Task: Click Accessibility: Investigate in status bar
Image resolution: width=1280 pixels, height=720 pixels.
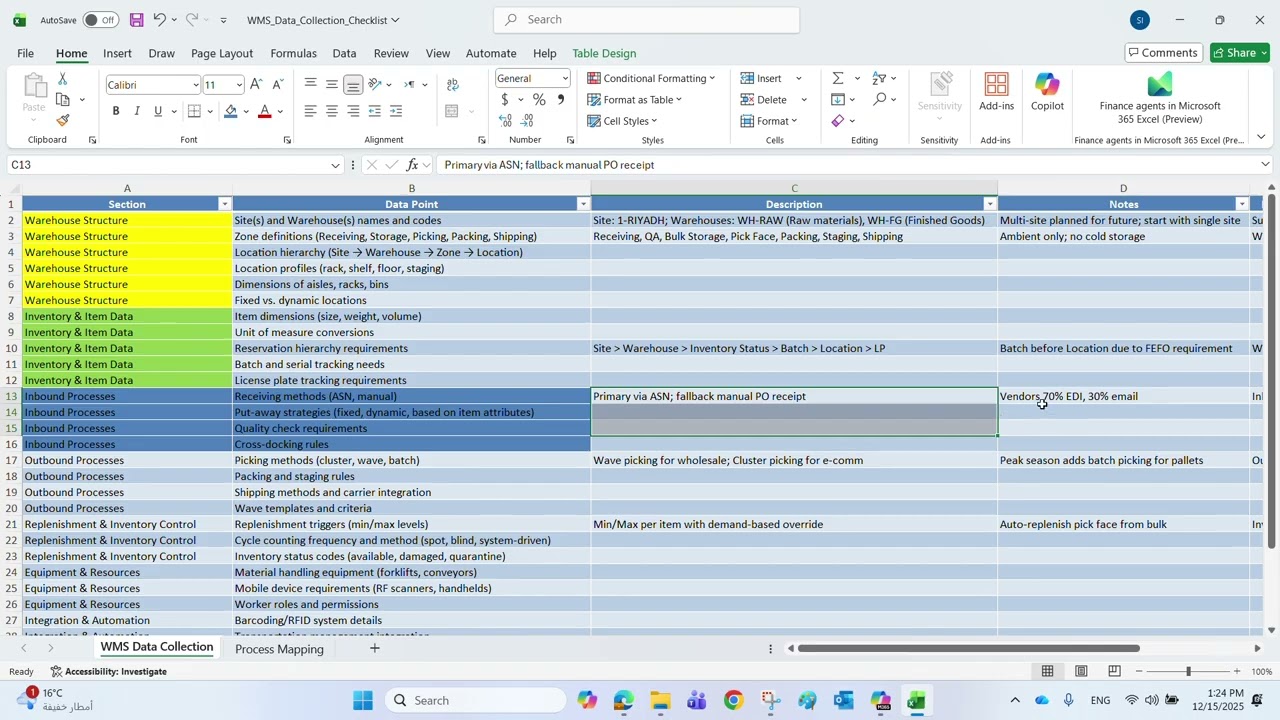Action: (109, 671)
